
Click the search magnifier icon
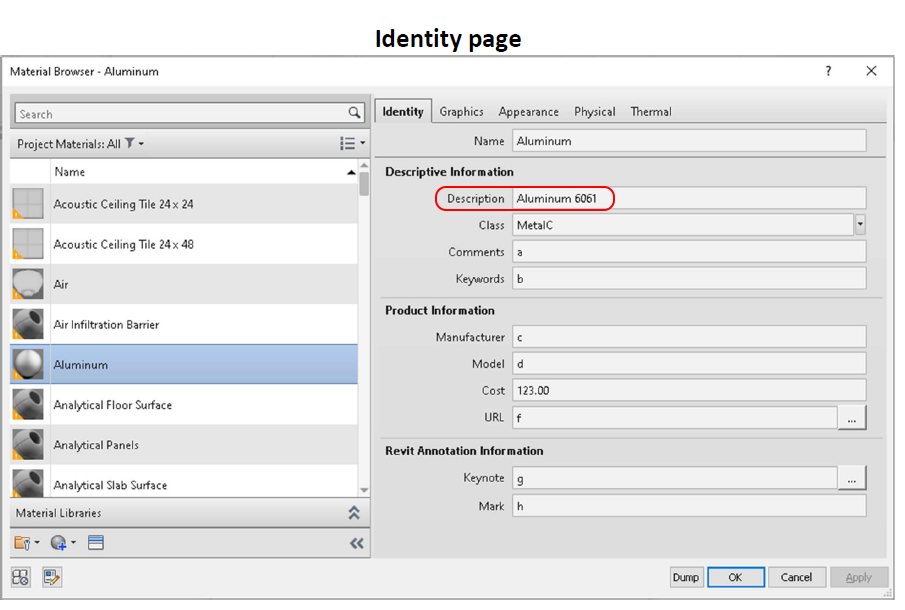[x=354, y=113]
